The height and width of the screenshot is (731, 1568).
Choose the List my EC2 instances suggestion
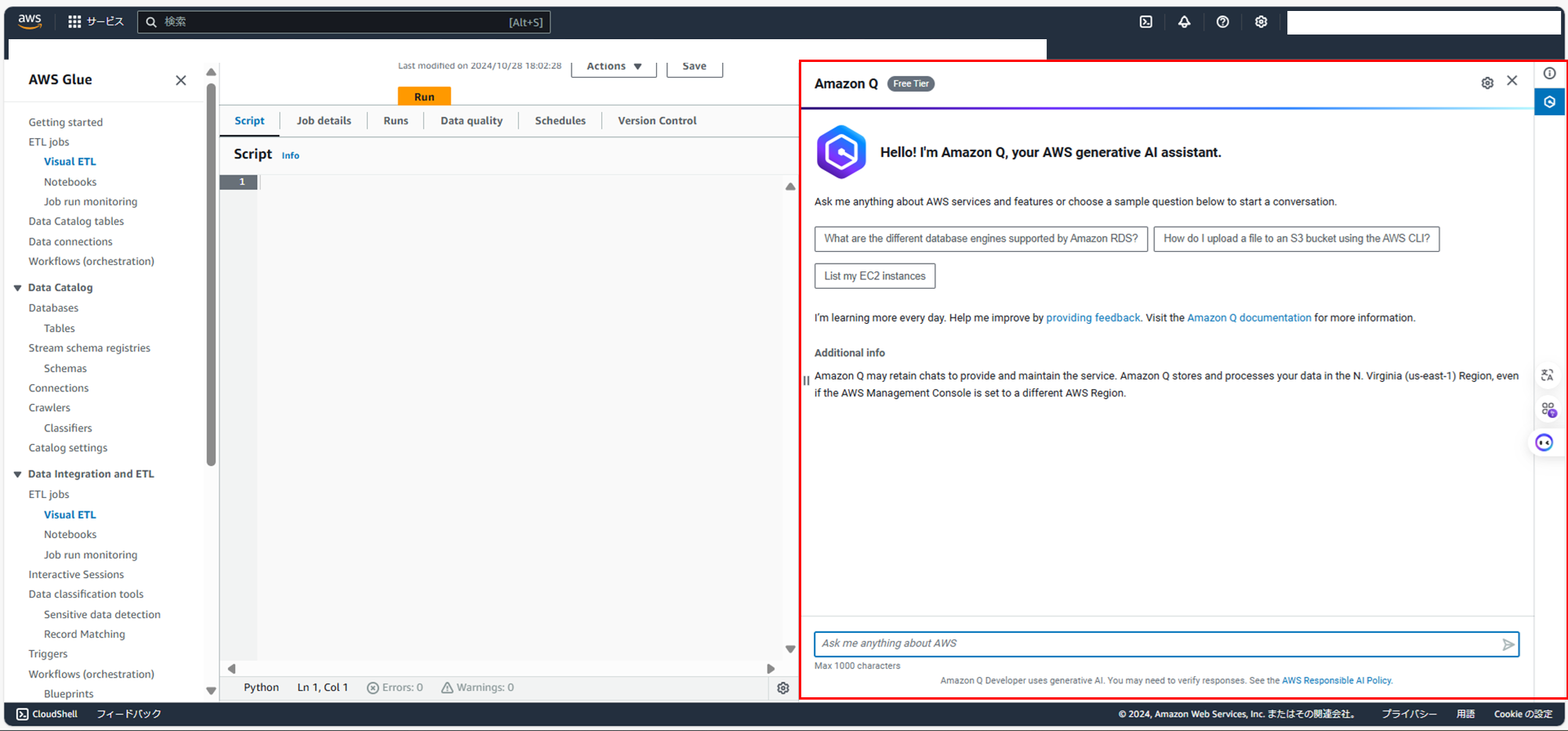point(875,276)
